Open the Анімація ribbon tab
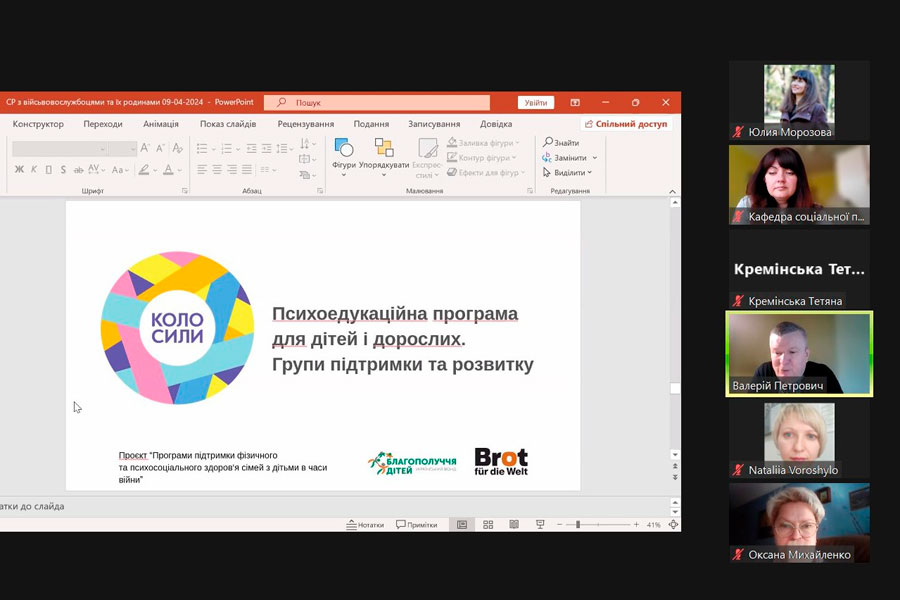Image resolution: width=900 pixels, height=600 pixels. coord(161,124)
